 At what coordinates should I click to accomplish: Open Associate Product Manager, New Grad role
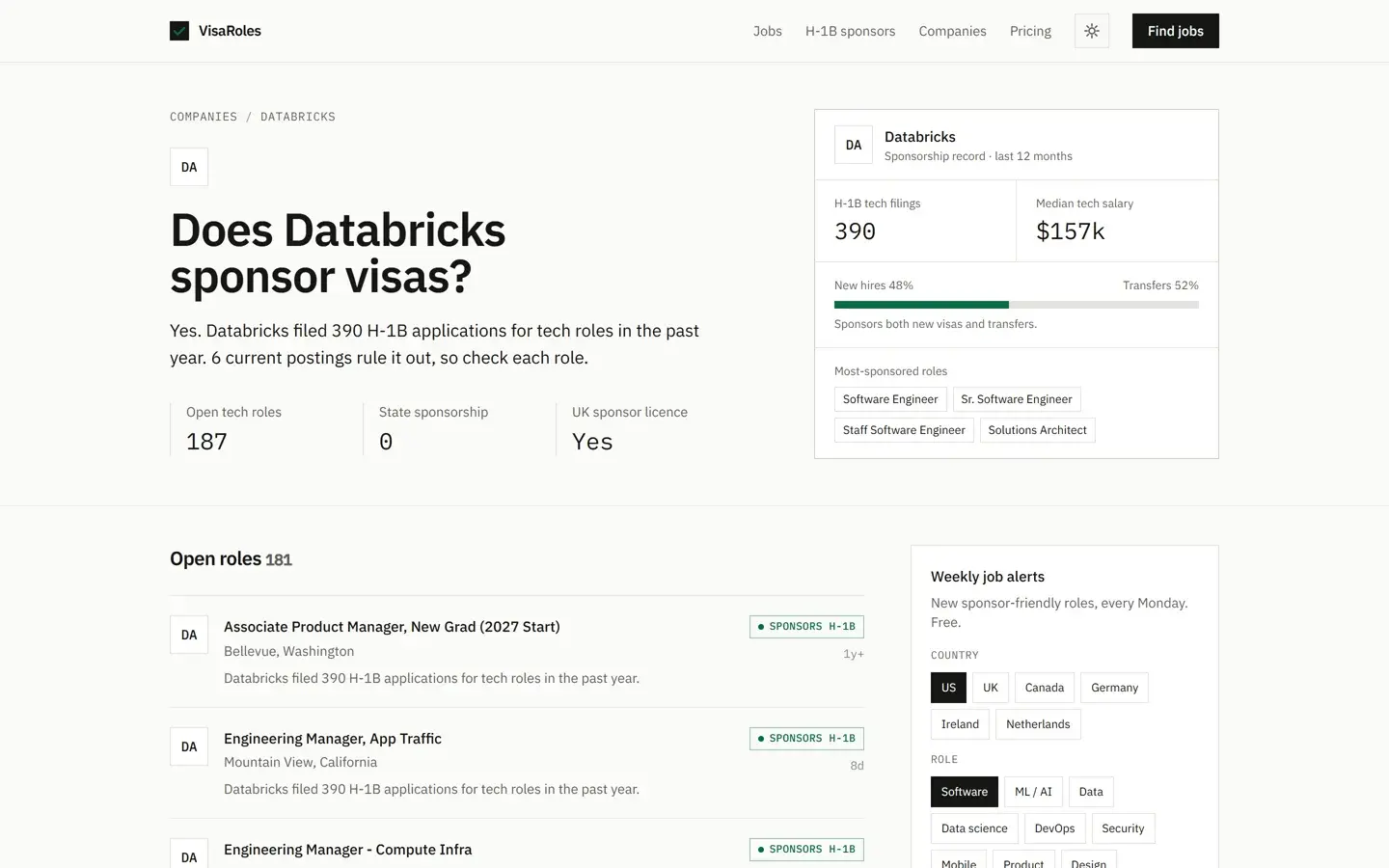(x=392, y=627)
